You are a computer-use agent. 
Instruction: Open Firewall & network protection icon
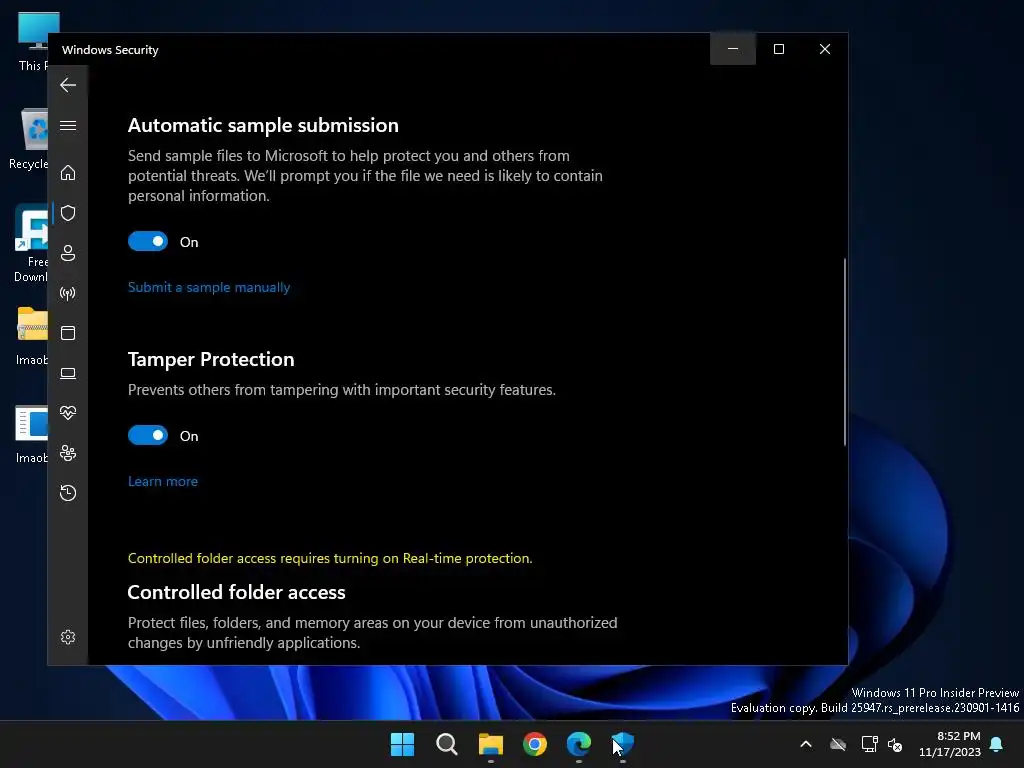pyautogui.click(x=68, y=293)
